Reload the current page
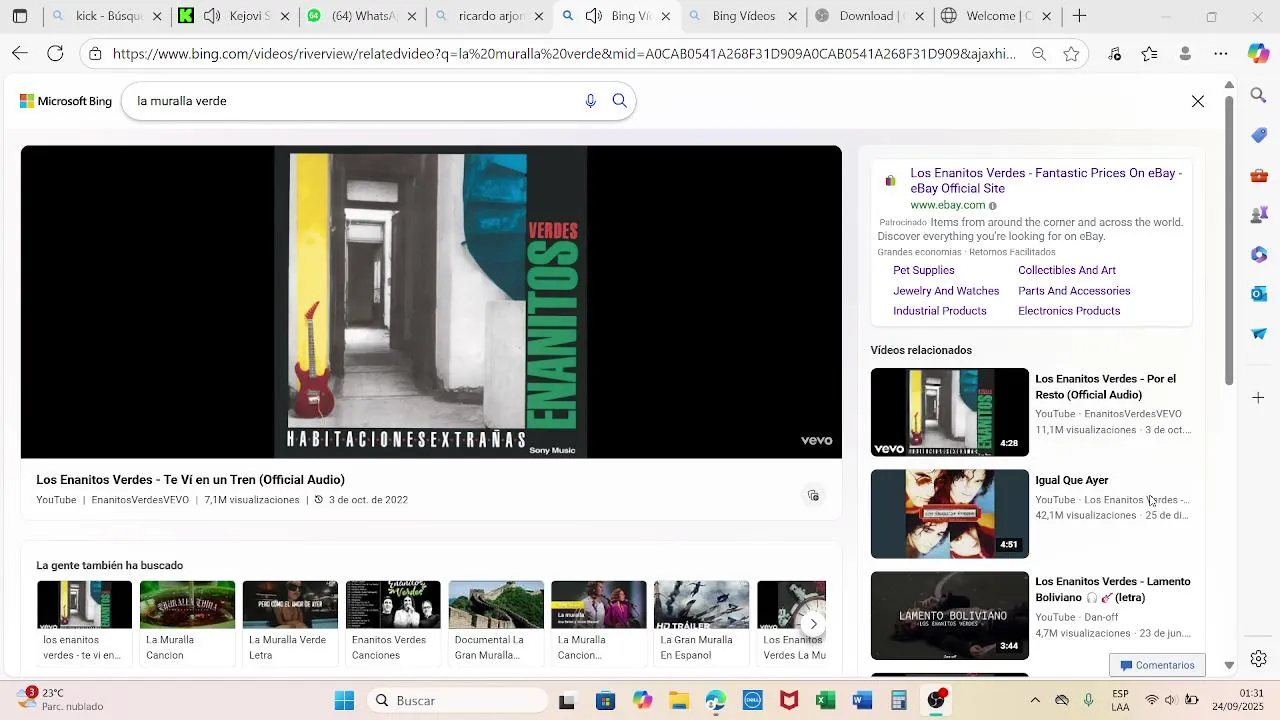The width and height of the screenshot is (1280, 720). tap(56, 54)
